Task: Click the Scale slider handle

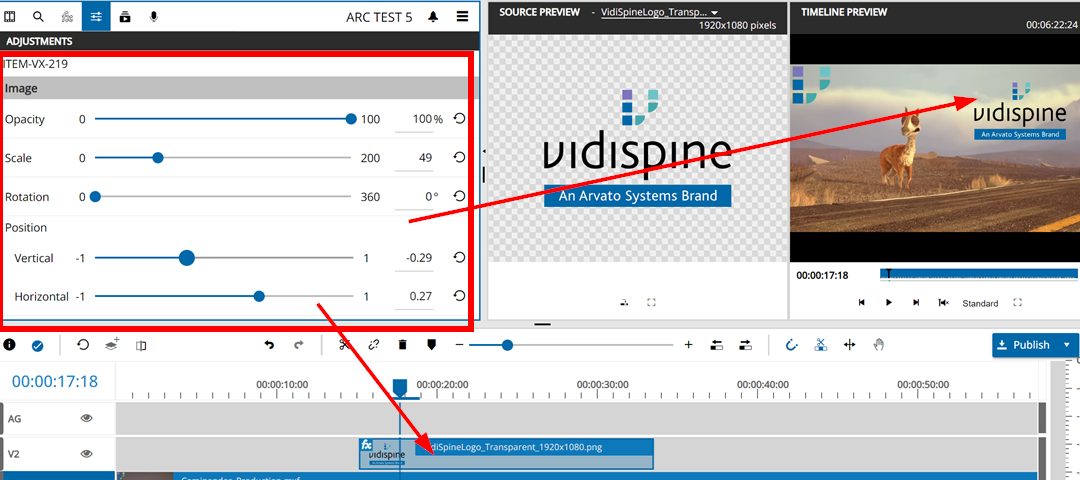Action: tap(158, 157)
